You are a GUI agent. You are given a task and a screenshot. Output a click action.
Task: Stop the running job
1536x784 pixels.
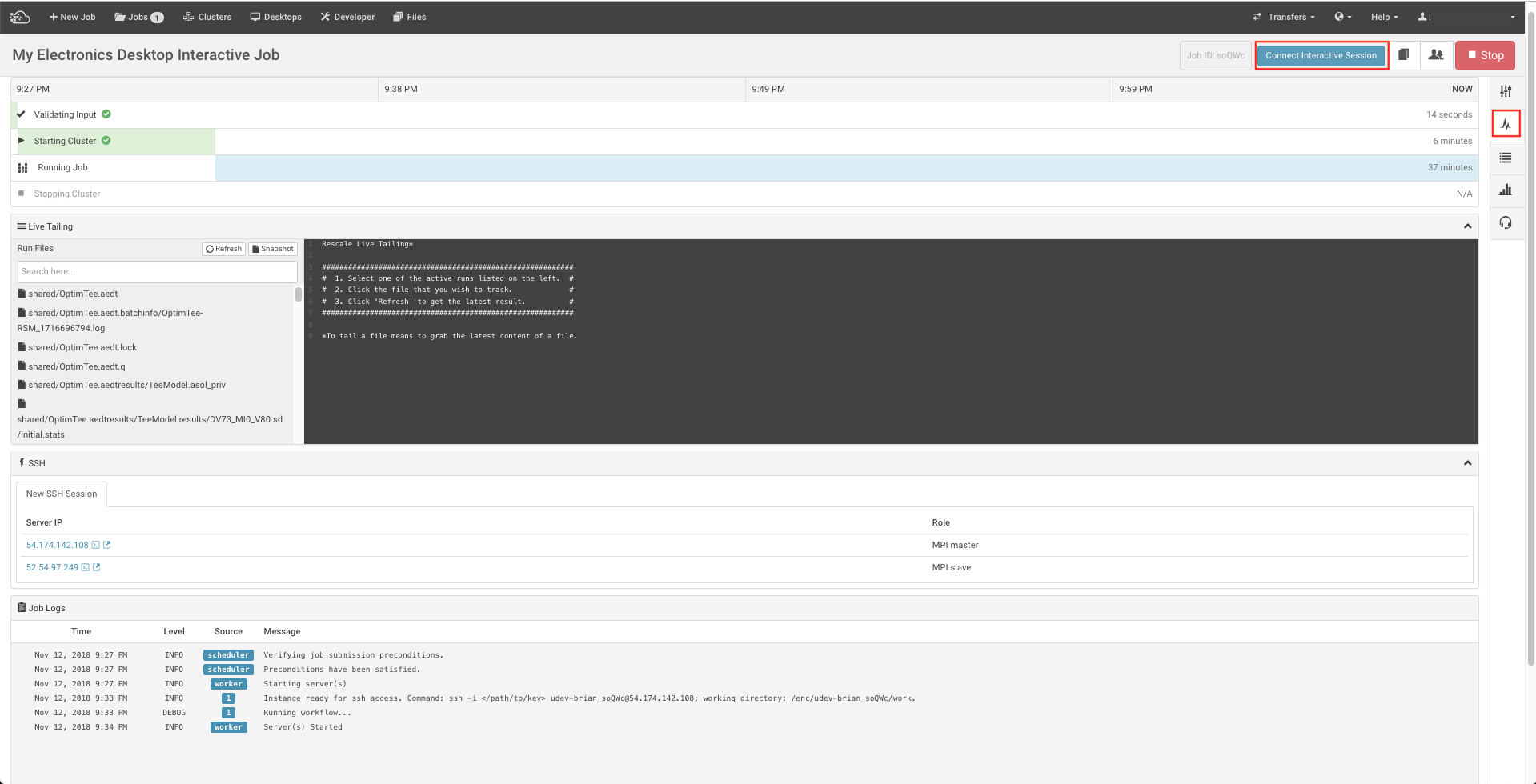coord(1485,55)
